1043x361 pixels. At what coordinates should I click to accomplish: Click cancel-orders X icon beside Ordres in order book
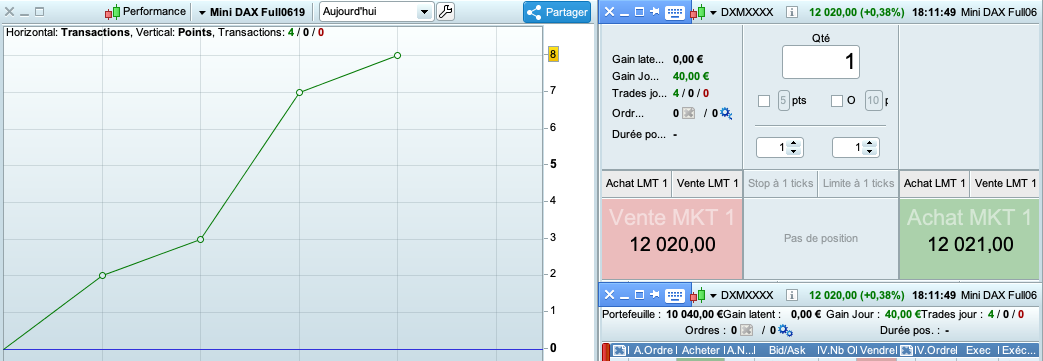click(746, 330)
